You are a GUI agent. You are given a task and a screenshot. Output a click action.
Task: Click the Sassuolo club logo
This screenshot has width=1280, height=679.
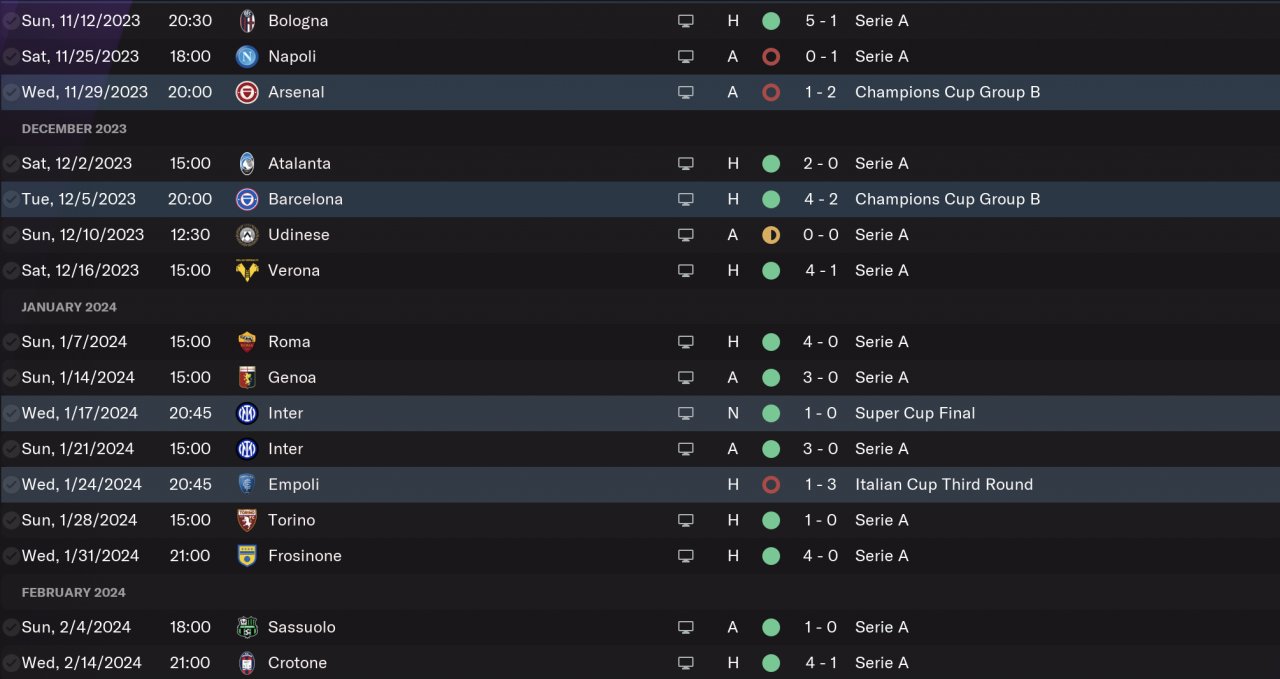247,628
